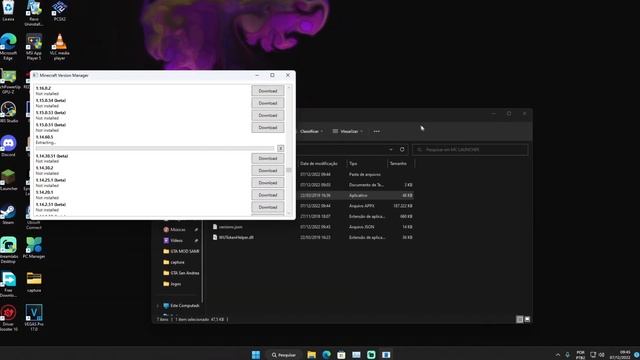640x360 pixels.
Task: Open Classificar sort dropdown in File Explorer
Action: point(311,131)
